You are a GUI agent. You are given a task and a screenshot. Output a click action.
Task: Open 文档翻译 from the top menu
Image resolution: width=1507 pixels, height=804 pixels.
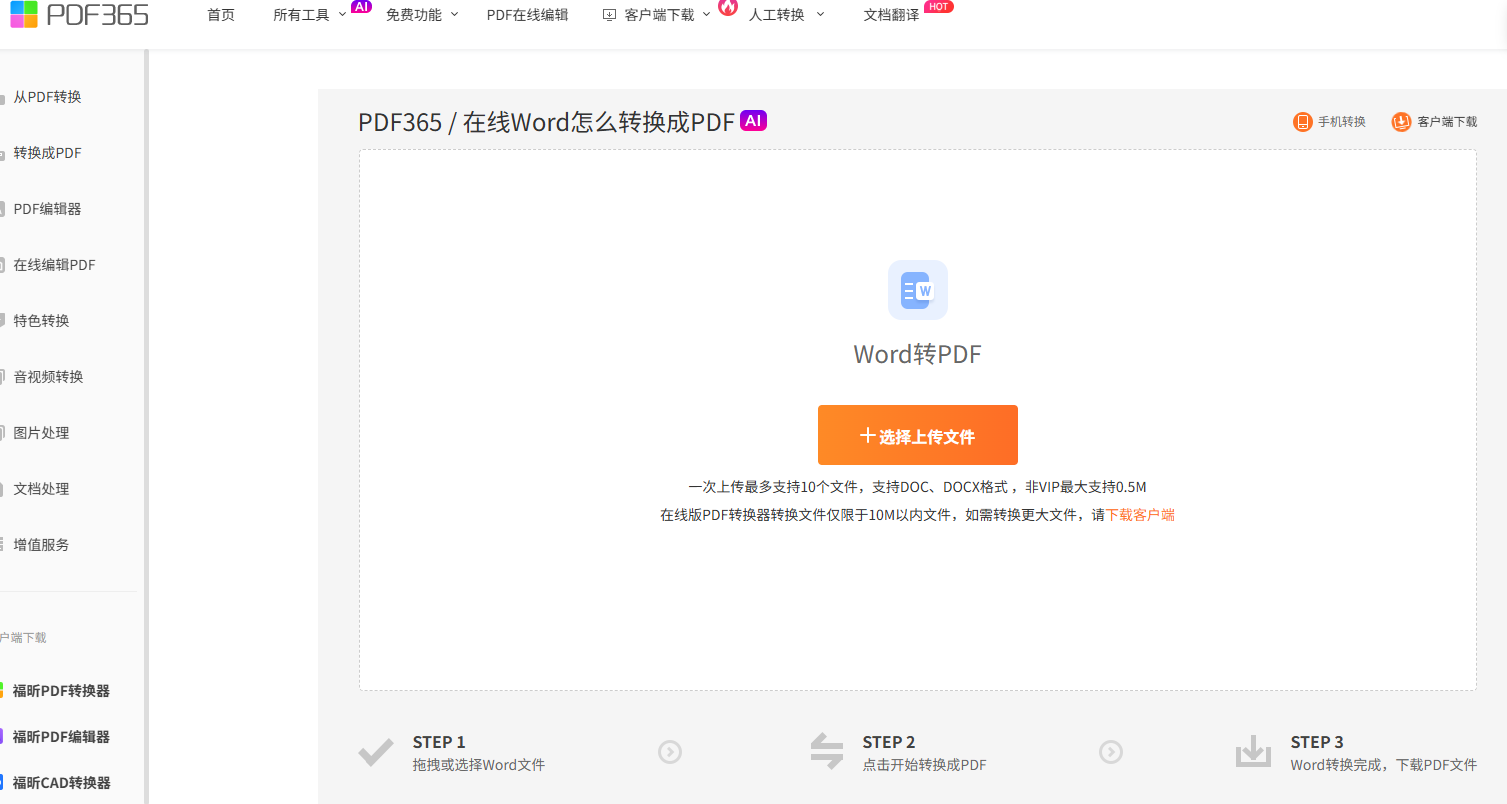point(891,15)
